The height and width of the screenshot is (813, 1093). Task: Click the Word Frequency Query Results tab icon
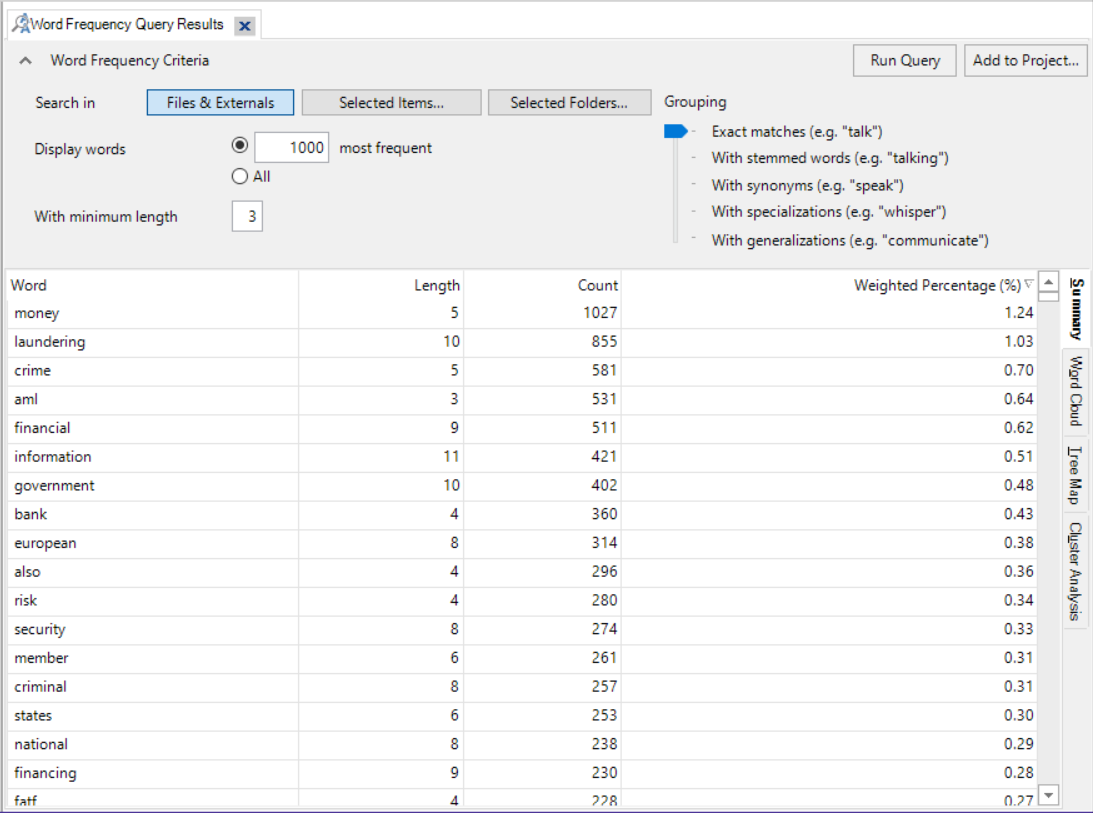coord(22,25)
